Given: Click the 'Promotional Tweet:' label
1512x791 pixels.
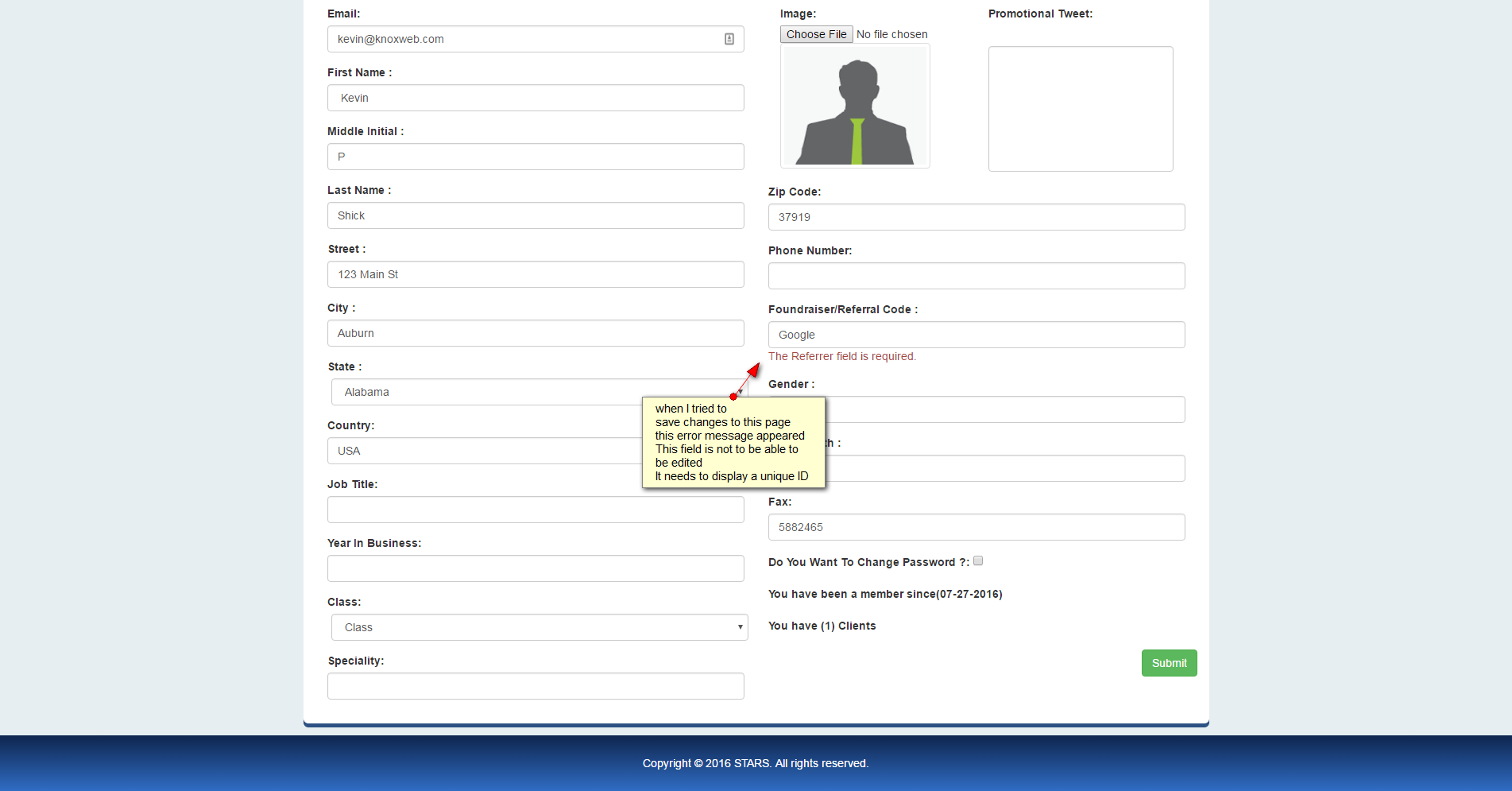Looking at the screenshot, I should (x=1041, y=14).
